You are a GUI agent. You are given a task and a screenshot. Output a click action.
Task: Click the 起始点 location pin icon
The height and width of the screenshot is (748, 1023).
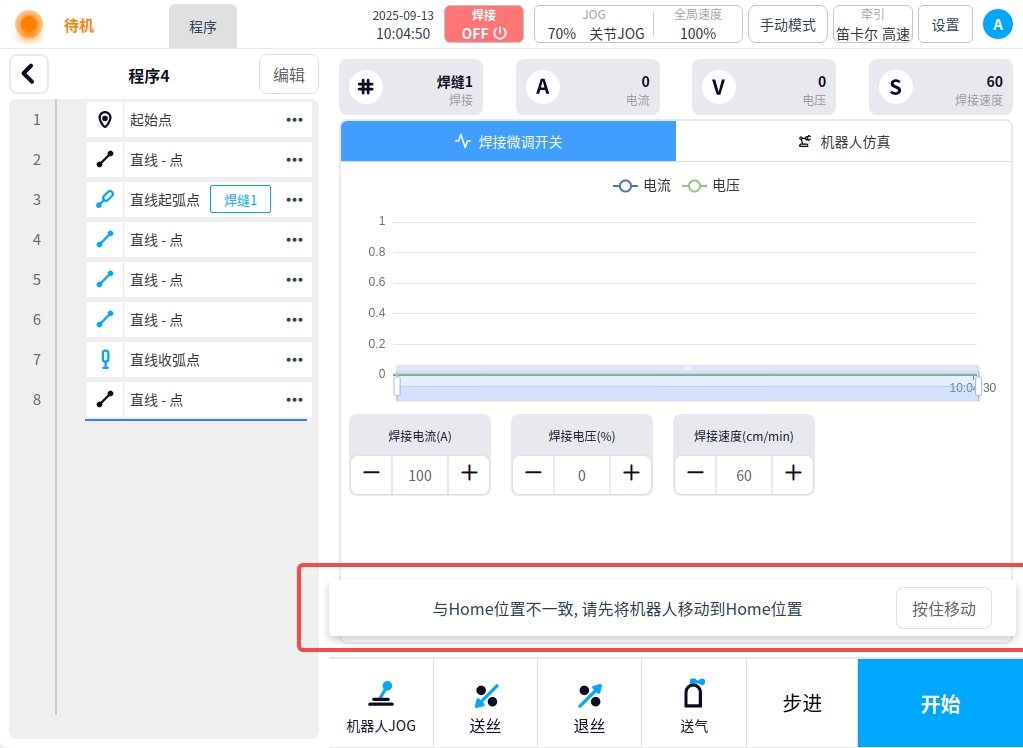coord(105,120)
